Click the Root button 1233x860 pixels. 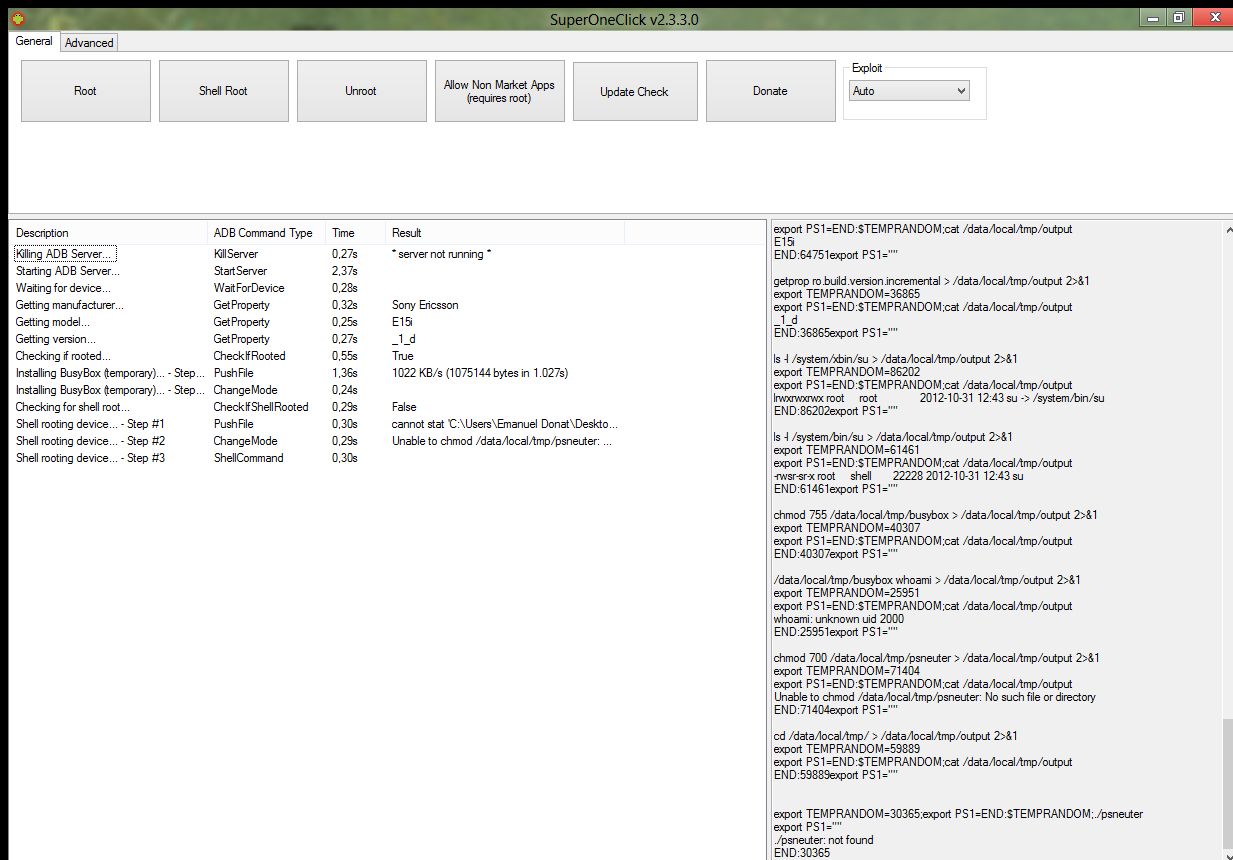coord(86,91)
